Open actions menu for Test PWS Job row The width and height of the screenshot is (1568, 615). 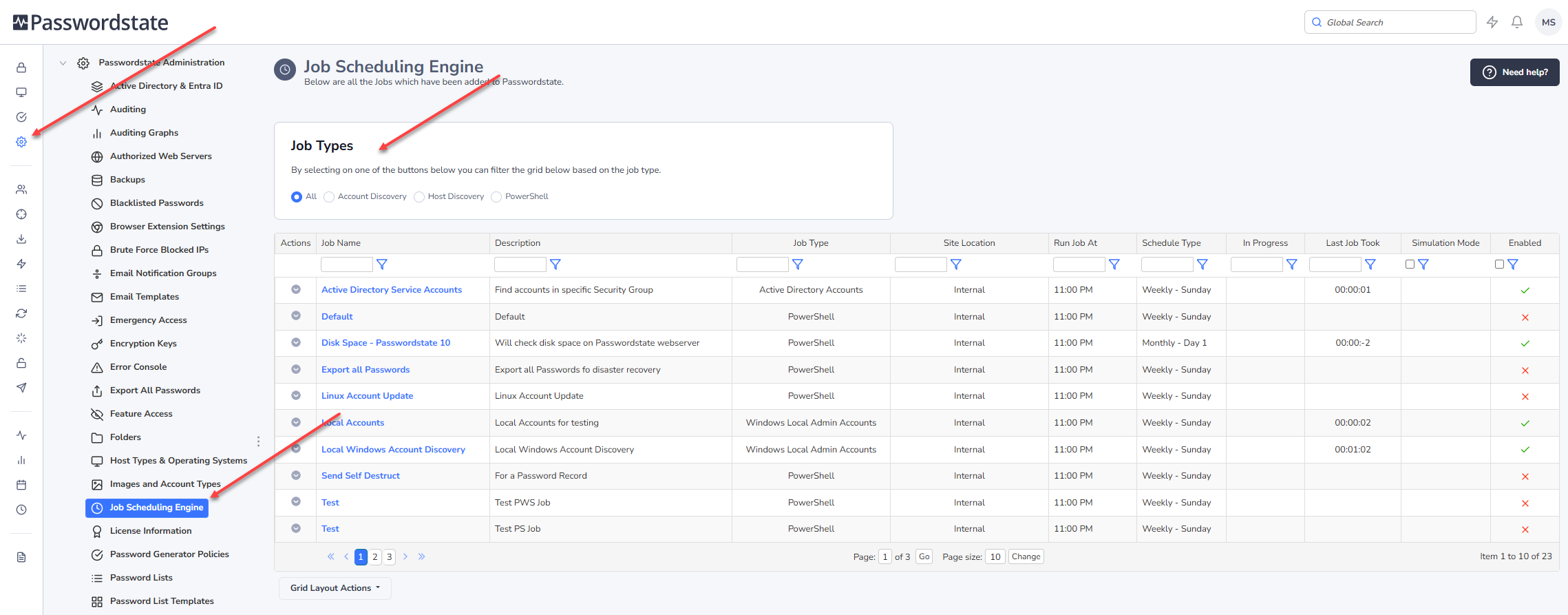(x=296, y=502)
